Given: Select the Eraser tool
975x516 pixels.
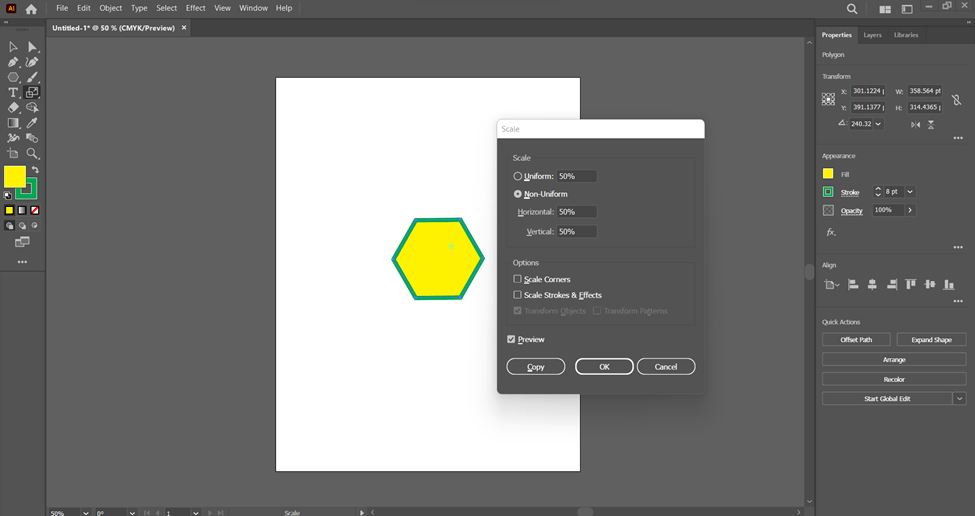Looking at the screenshot, I should pos(13,108).
